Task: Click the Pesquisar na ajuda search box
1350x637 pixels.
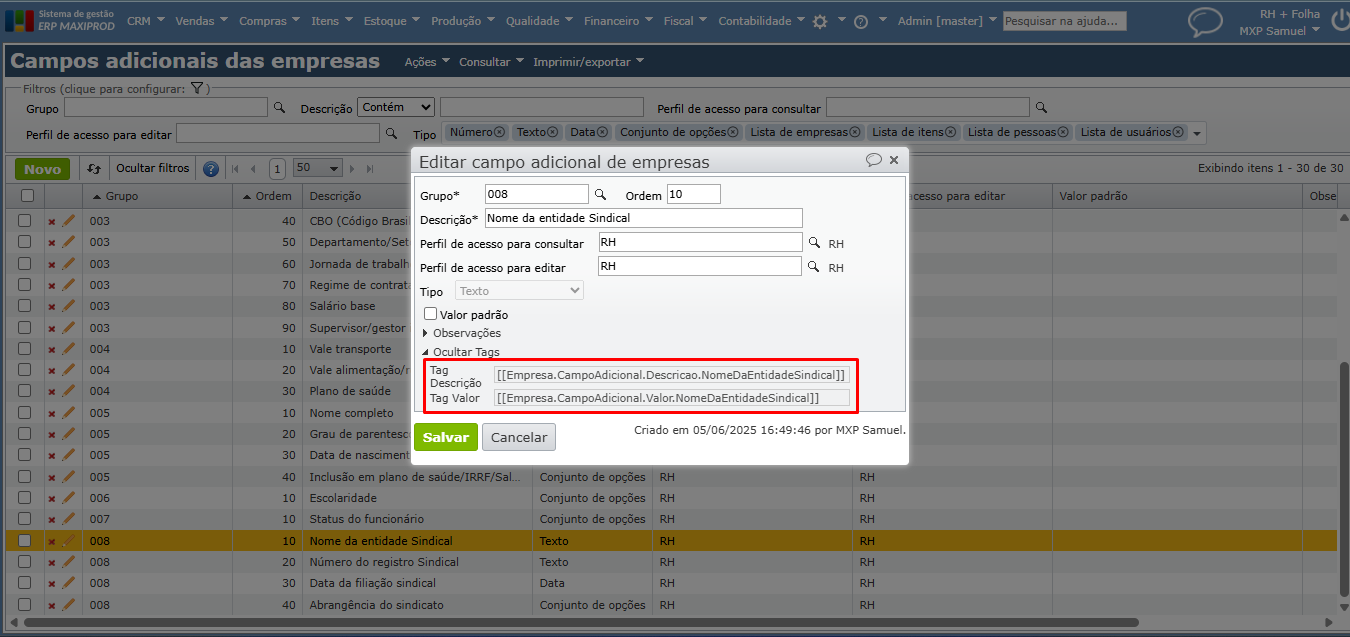Action: click(1064, 21)
